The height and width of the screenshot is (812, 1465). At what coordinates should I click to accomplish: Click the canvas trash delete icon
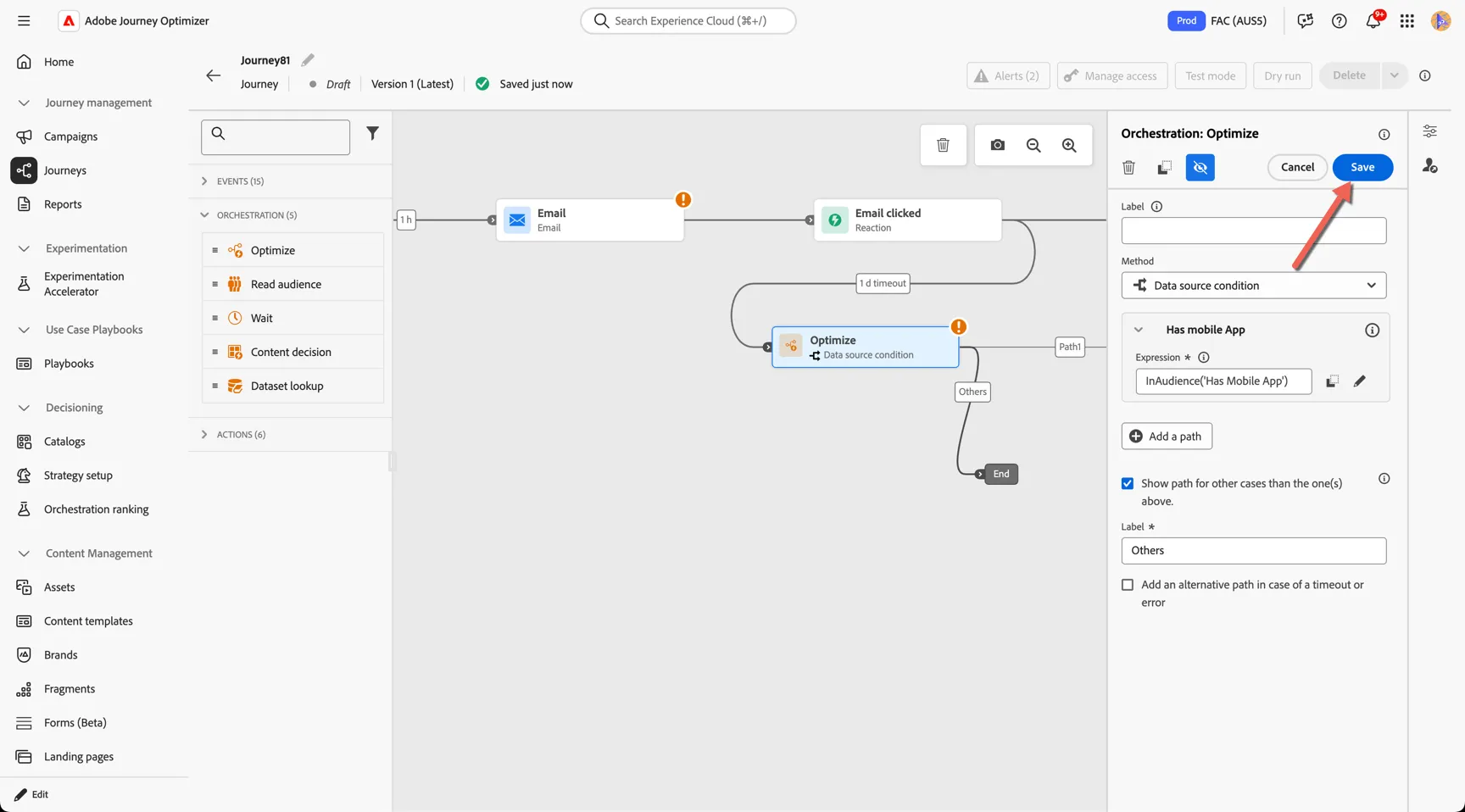pyautogui.click(x=943, y=145)
